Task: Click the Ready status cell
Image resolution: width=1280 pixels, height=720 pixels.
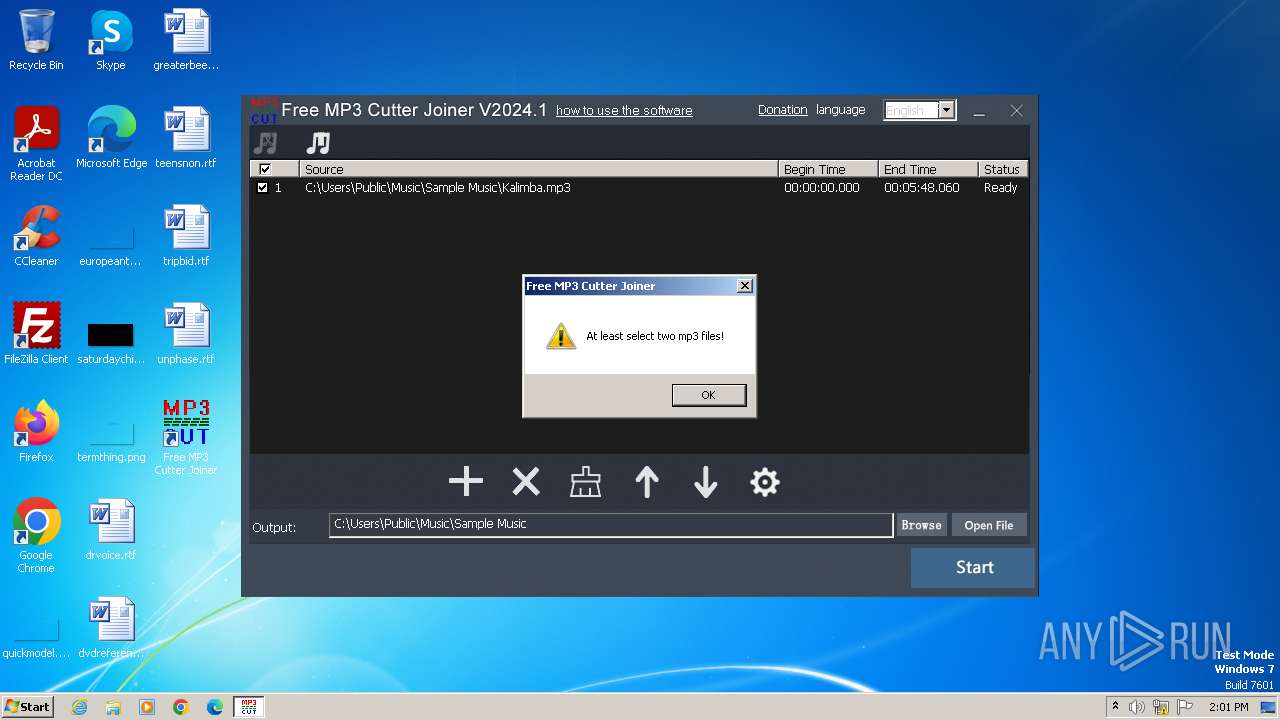Action: (x=1000, y=187)
